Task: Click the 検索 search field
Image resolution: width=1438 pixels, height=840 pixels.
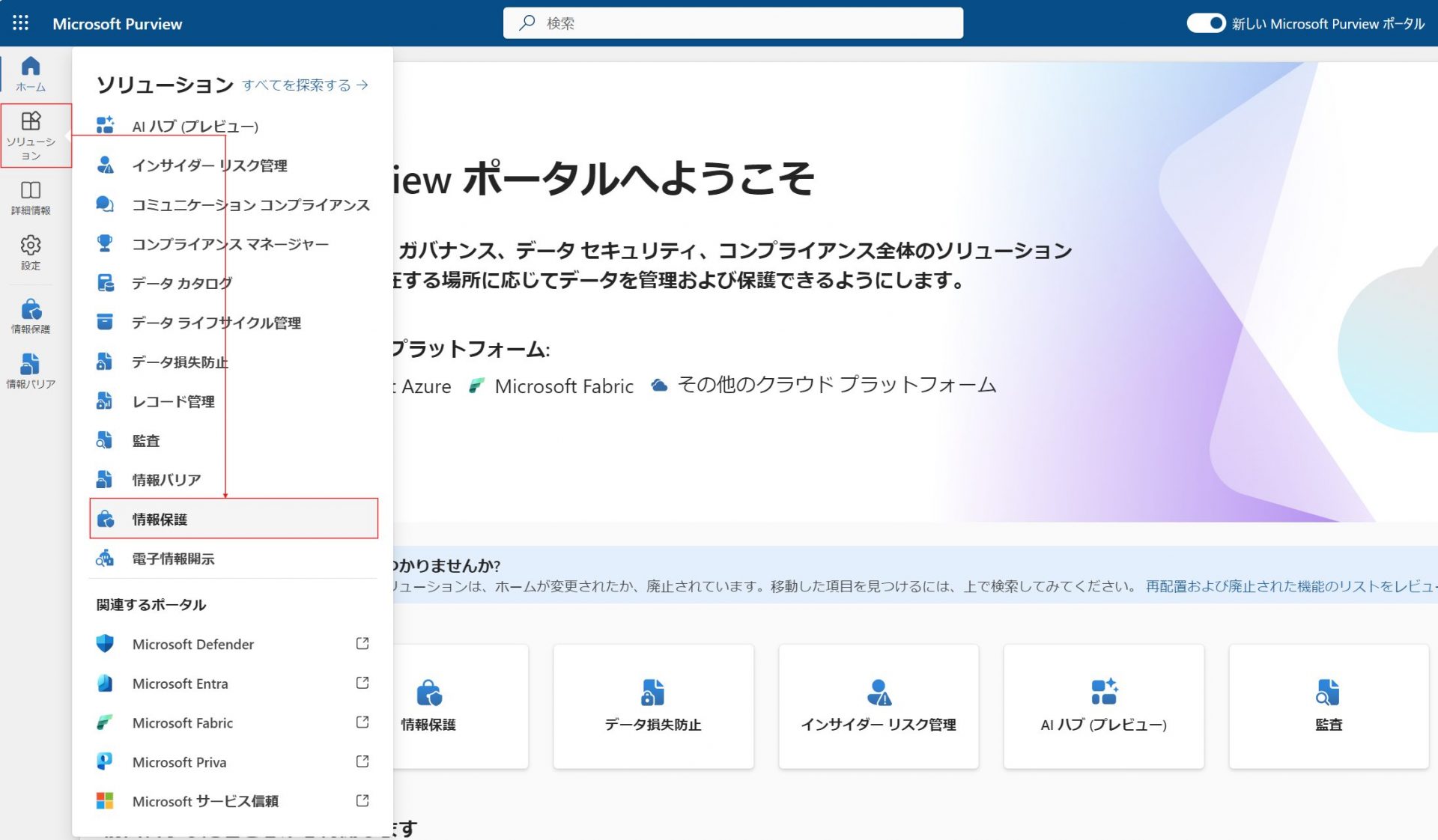Action: pyautogui.click(x=732, y=23)
